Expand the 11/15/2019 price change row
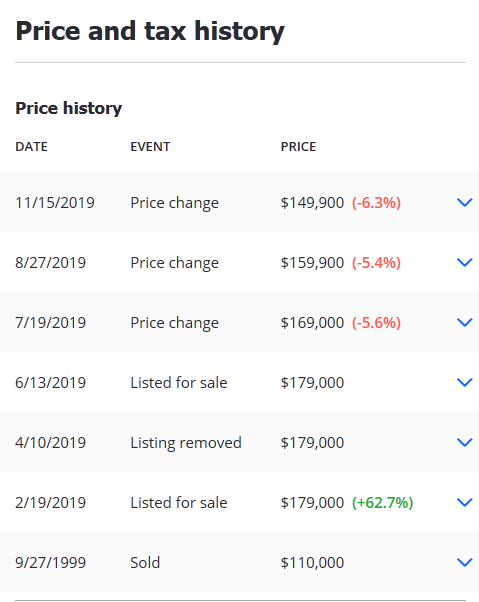Viewport: 479px width, 602px height. click(240, 202)
